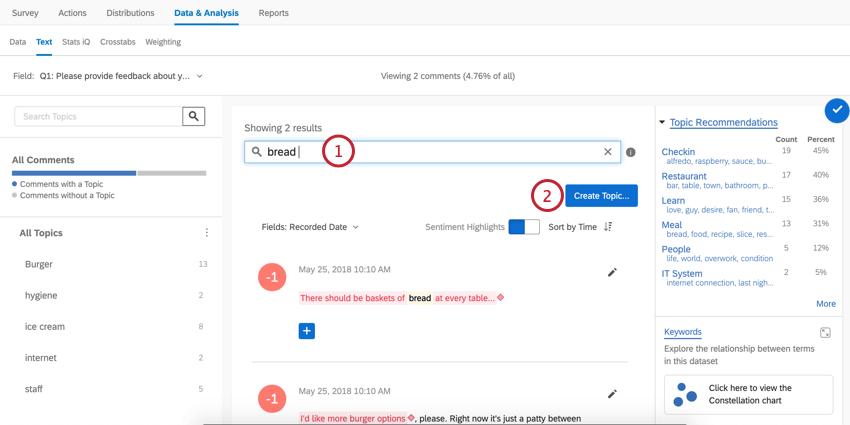The height and width of the screenshot is (425, 850).
Task: Open Fields: Recorded Date dropdown
Action: [310, 227]
